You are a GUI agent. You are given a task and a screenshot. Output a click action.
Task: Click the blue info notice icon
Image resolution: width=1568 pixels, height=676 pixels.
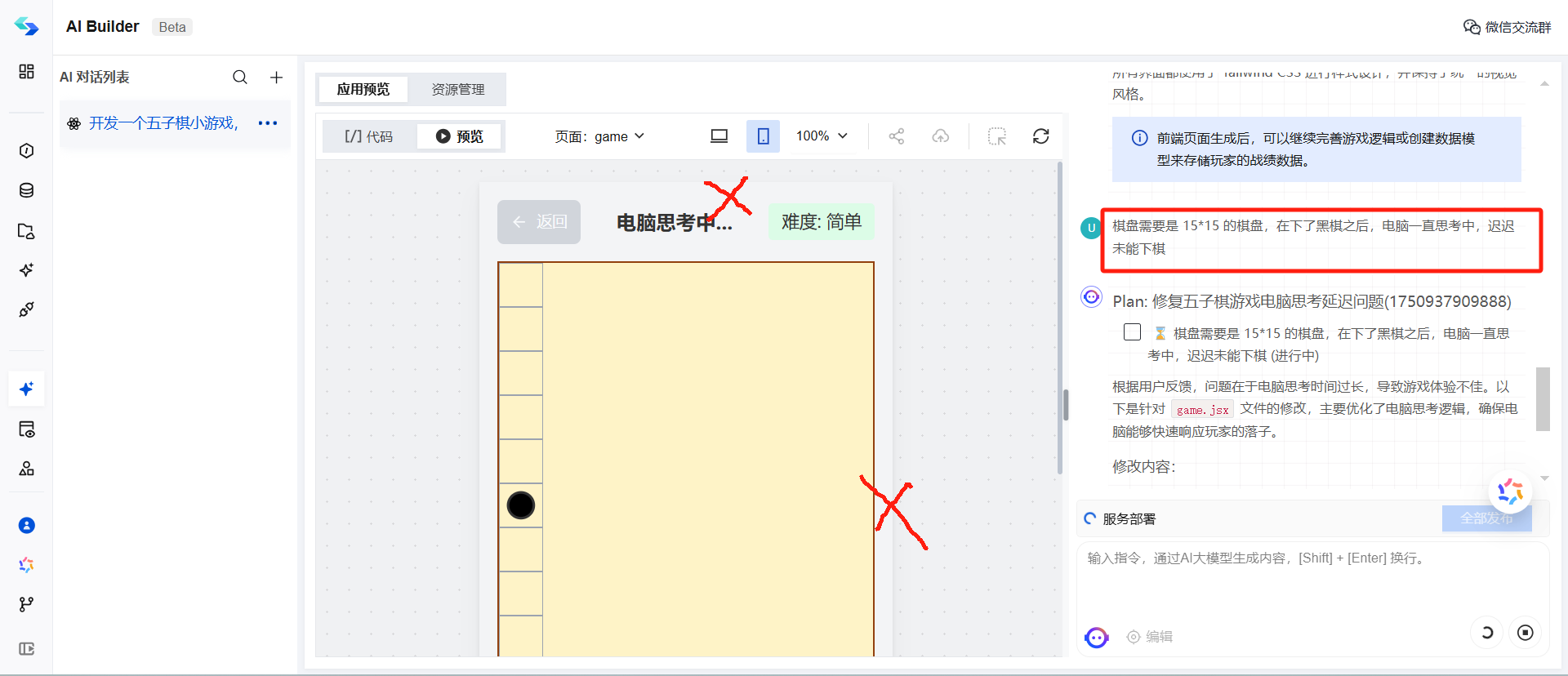click(x=1139, y=138)
